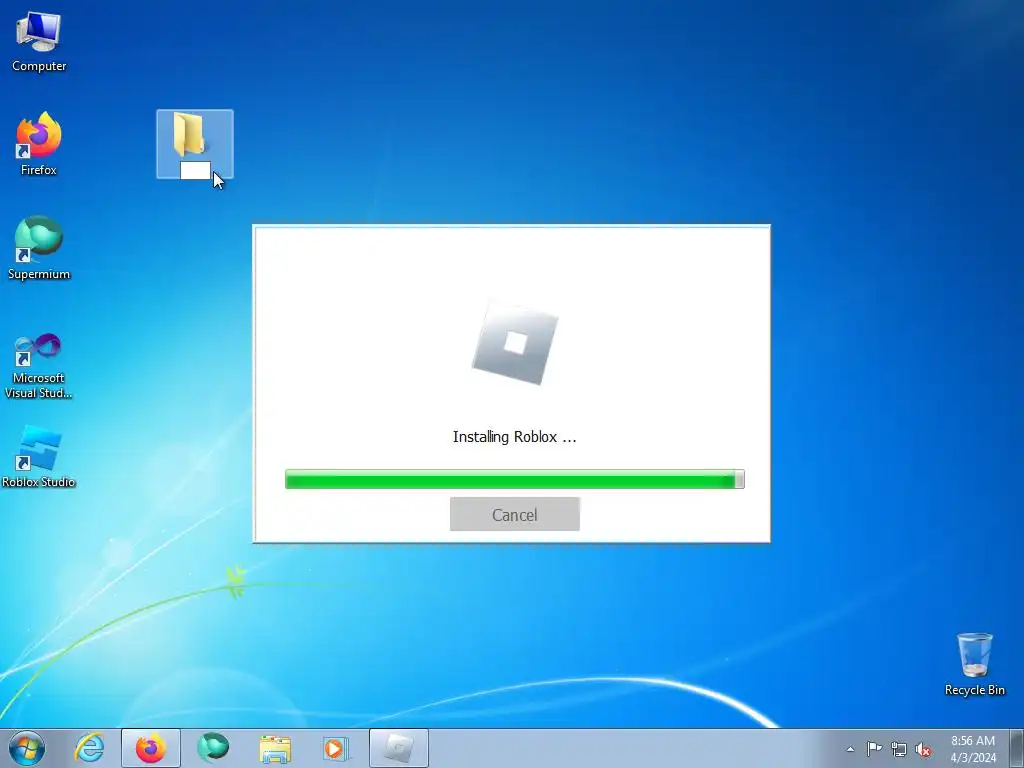Launch Windows Media Player from taskbar
Viewport: 1024px width, 768px height.
336,748
